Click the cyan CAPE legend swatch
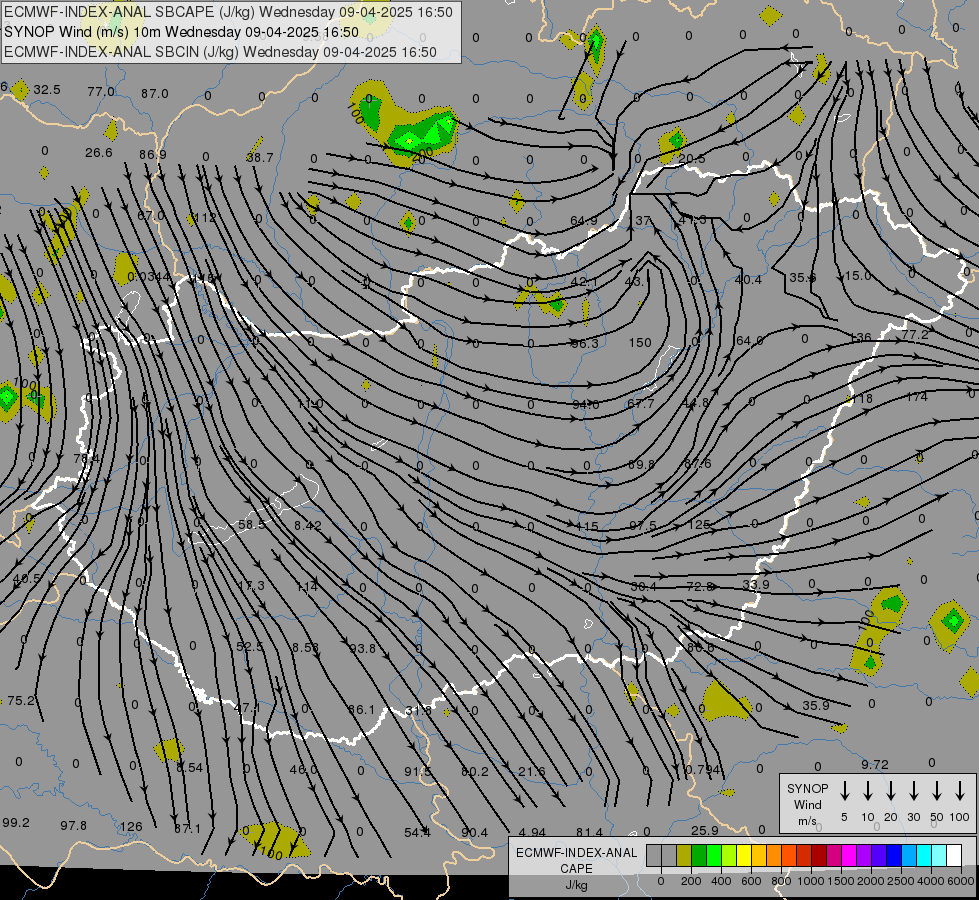The image size is (979, 900). coord(923,855)
